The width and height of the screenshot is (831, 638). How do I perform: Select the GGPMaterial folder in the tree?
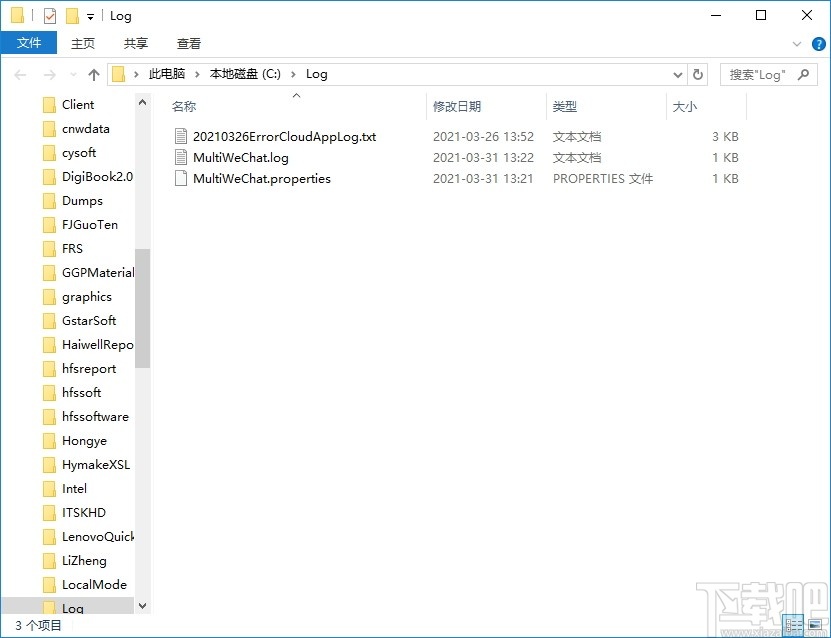(98, 273)
